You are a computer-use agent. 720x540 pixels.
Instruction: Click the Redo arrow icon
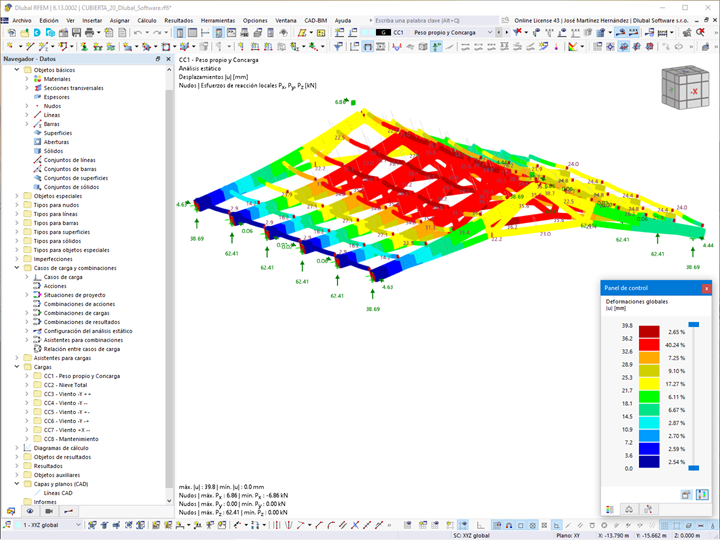[x=157, y=33]
